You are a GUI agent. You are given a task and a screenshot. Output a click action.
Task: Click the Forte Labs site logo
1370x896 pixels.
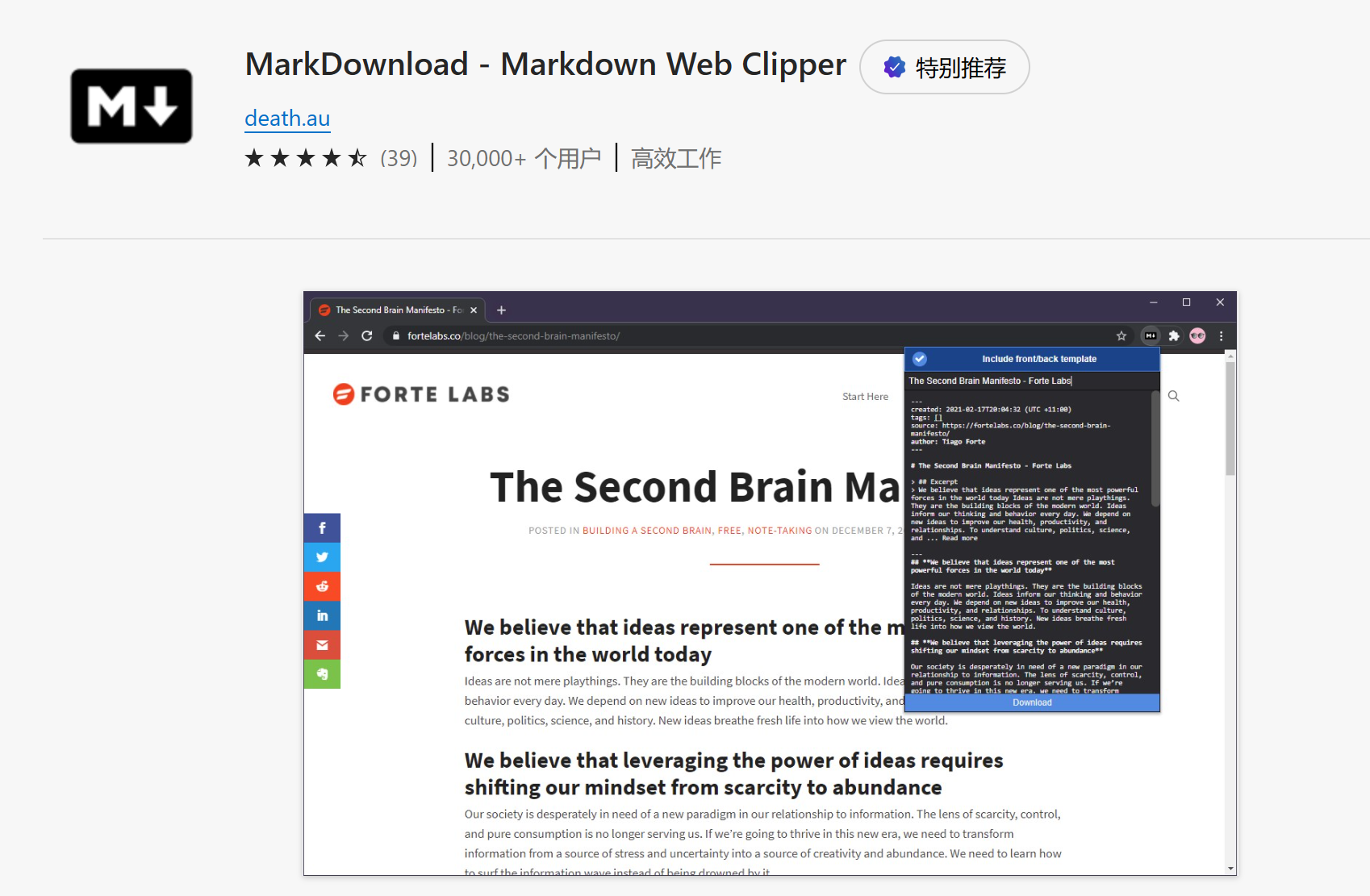[421, 394]
